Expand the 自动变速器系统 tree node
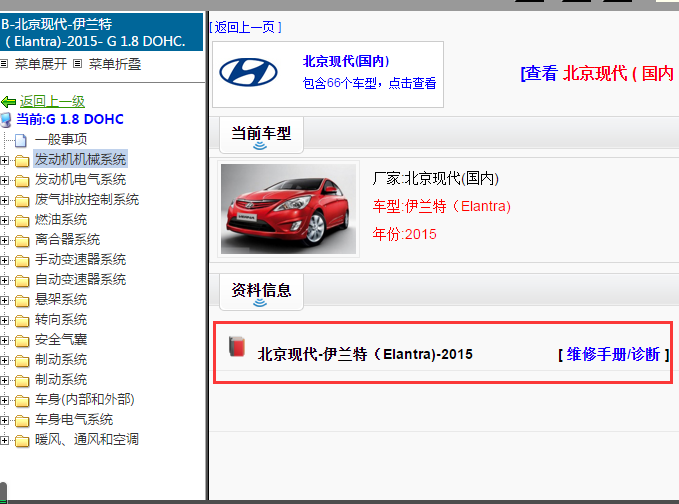 (4, 281)
